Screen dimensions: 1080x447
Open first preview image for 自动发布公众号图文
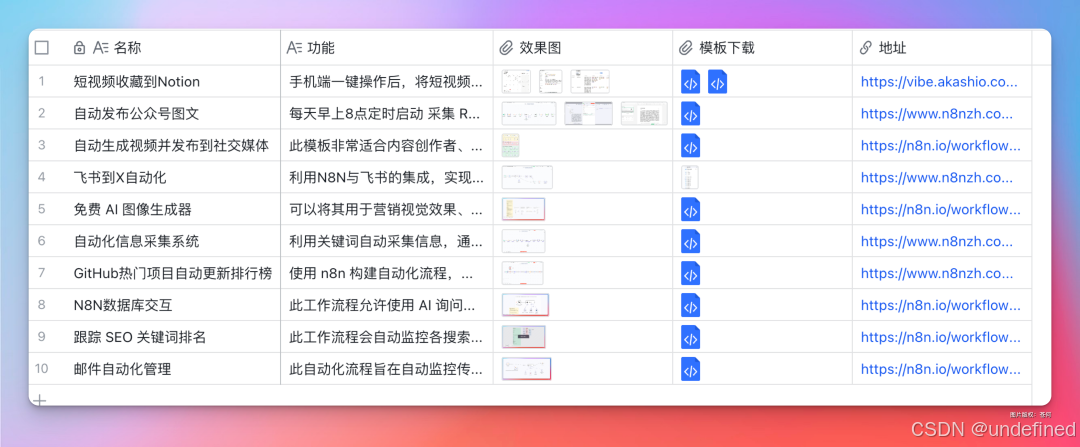point(529,114)
